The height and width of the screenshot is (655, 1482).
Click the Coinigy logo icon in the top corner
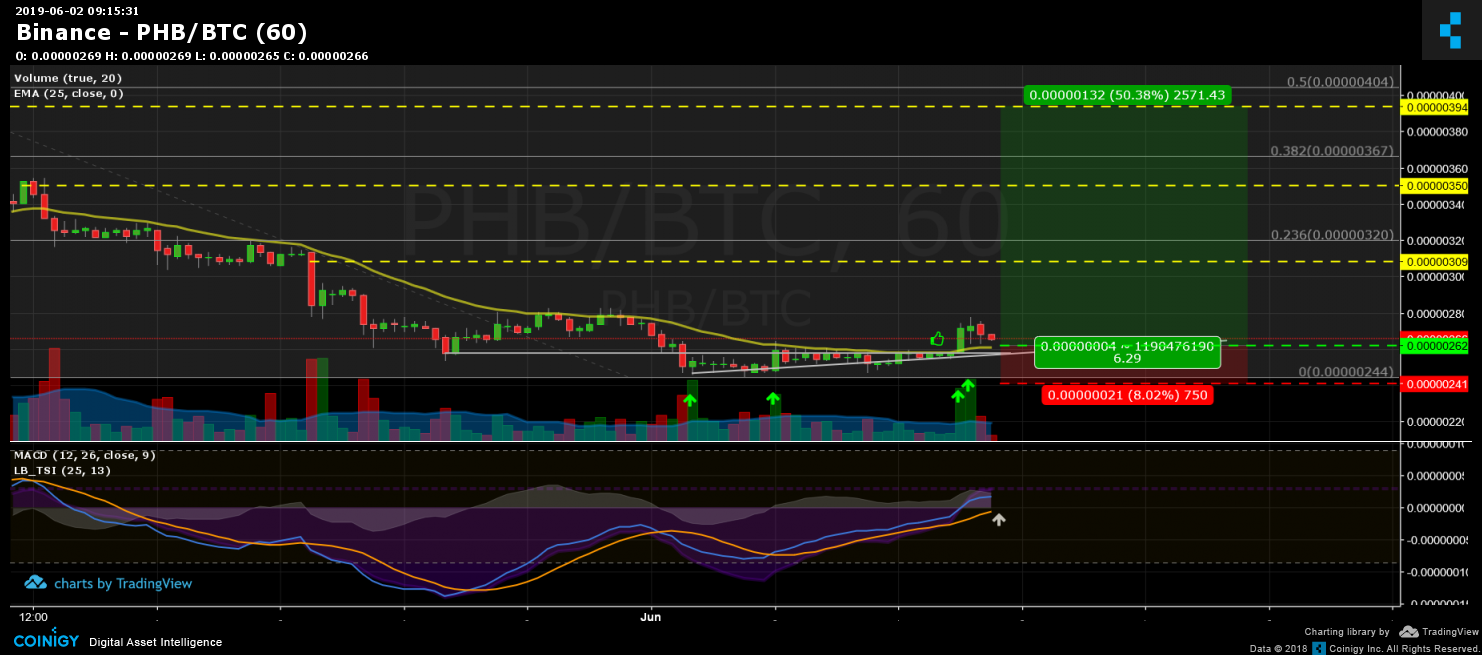pyautogui.click(x=1450, y=31)
